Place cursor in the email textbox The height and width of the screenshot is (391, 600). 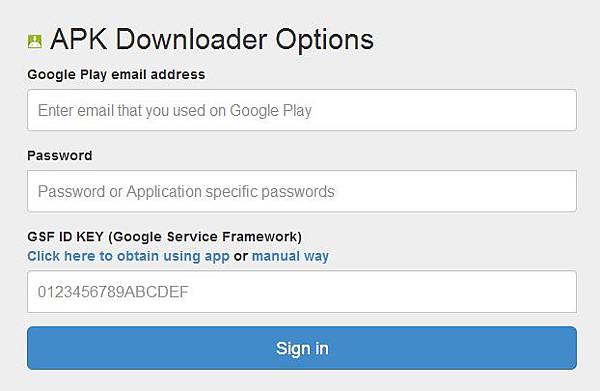(302, 110)
